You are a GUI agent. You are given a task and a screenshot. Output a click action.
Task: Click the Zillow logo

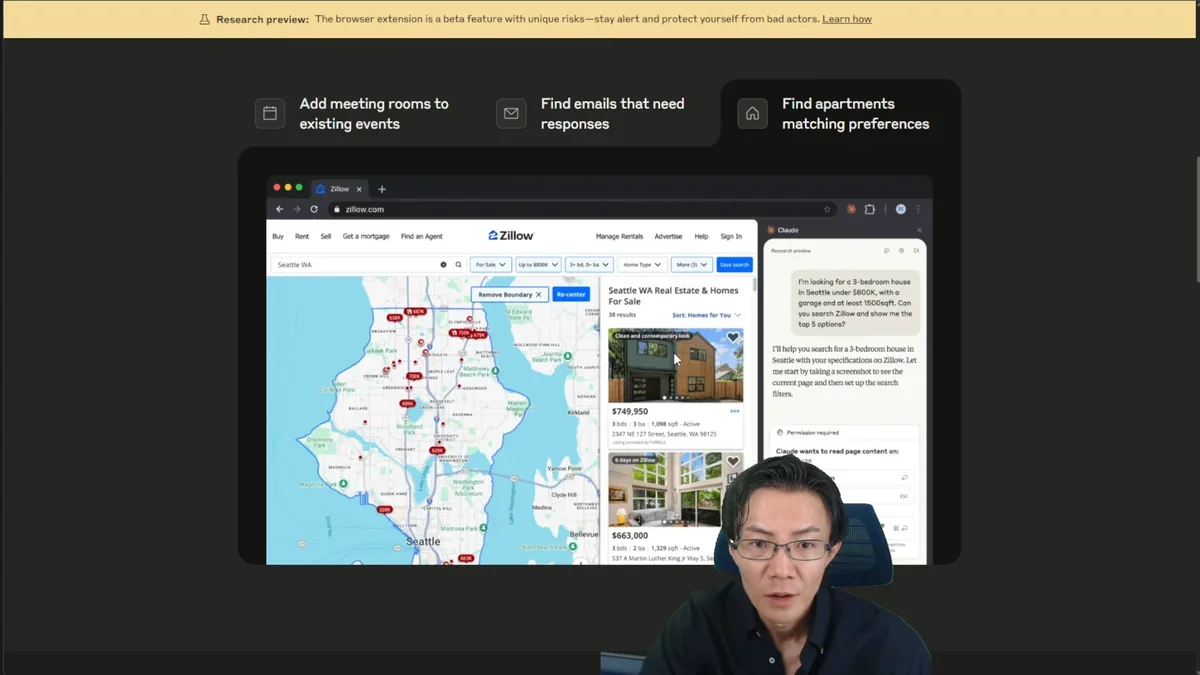[511, 236]
